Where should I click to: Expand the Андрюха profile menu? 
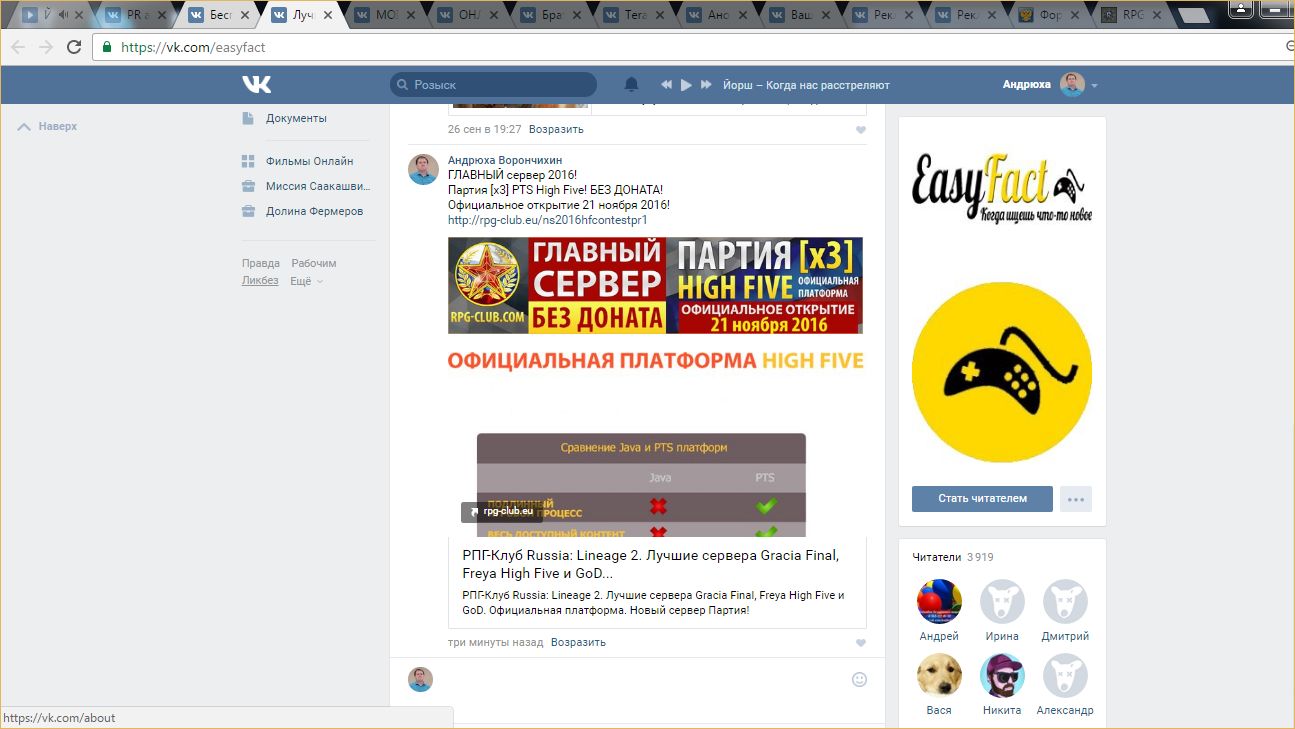click(x=1094, y=86)
